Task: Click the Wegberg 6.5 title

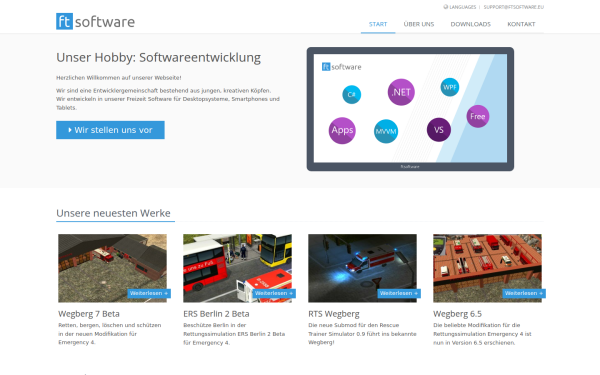Action: pos(457,314)
